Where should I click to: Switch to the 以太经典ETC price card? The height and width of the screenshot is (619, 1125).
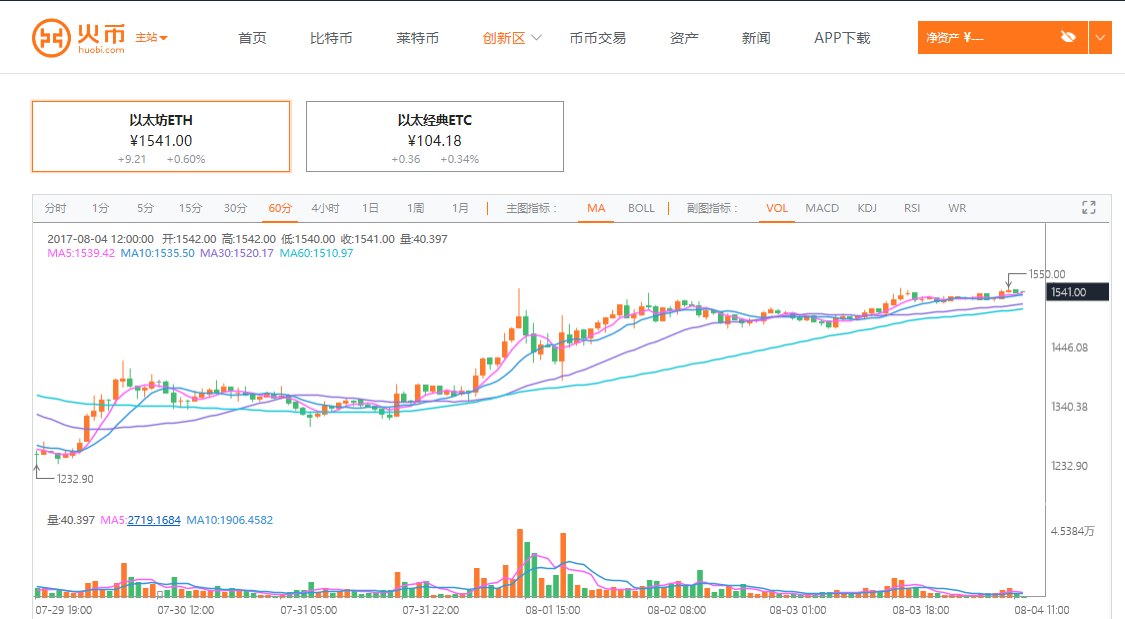pos(434,137)
